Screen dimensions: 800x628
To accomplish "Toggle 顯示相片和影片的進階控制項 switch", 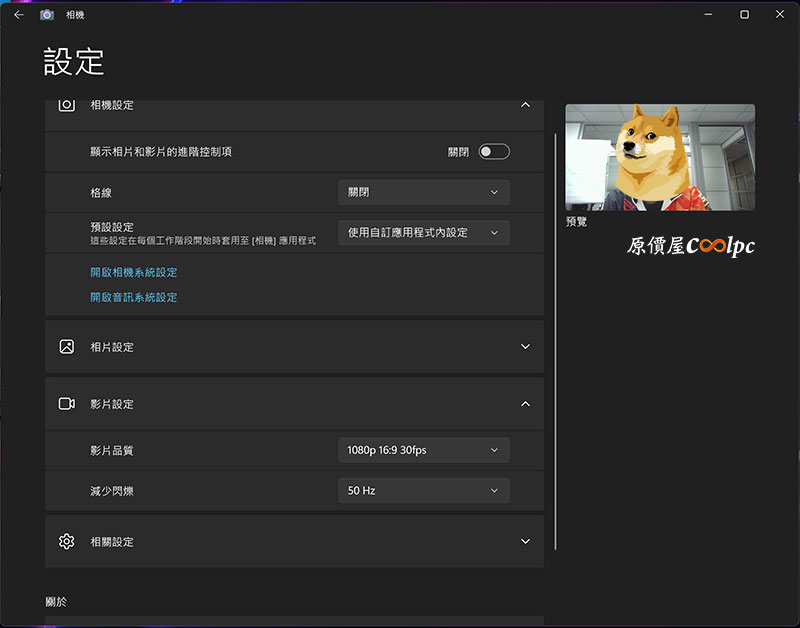I will tap(494, 152).
